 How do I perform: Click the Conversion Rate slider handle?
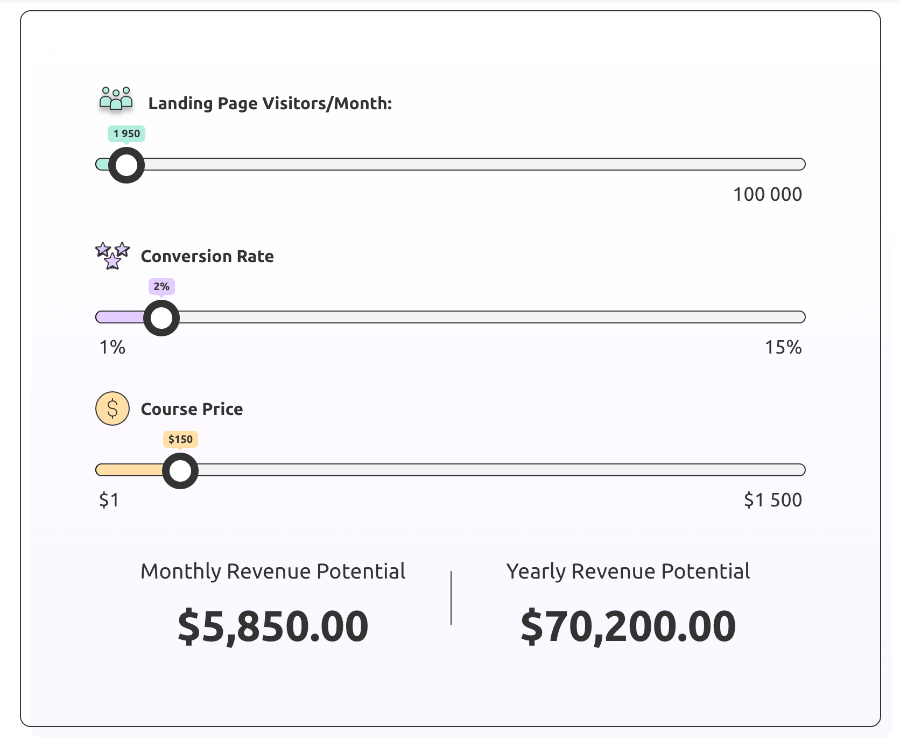coord(161,318)
